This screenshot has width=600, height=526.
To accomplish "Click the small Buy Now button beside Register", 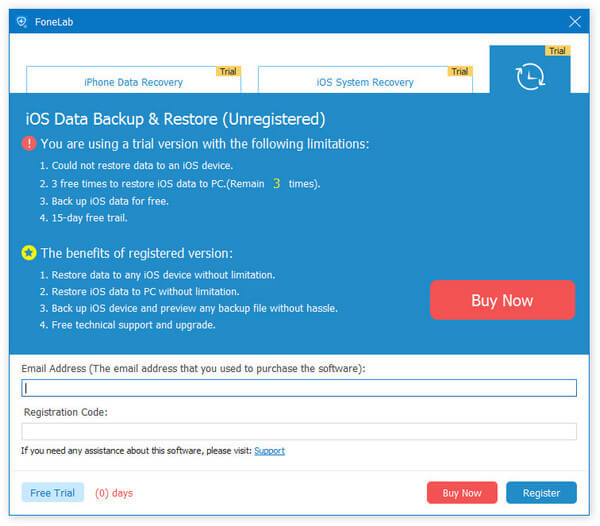I will click(462, 493).
